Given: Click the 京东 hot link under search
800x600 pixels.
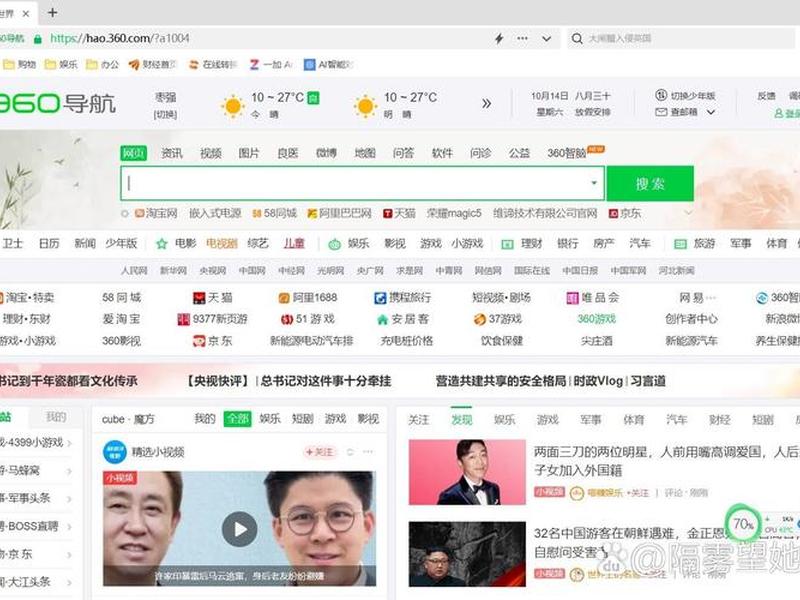Looking at the screenshot, I should (625, 213).
